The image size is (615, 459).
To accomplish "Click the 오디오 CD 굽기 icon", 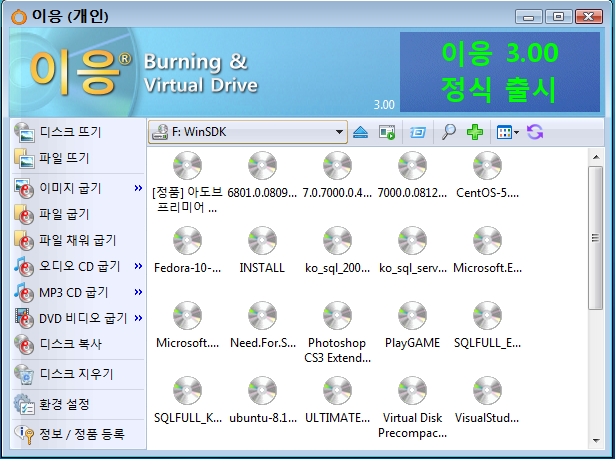I will (24, 267).
